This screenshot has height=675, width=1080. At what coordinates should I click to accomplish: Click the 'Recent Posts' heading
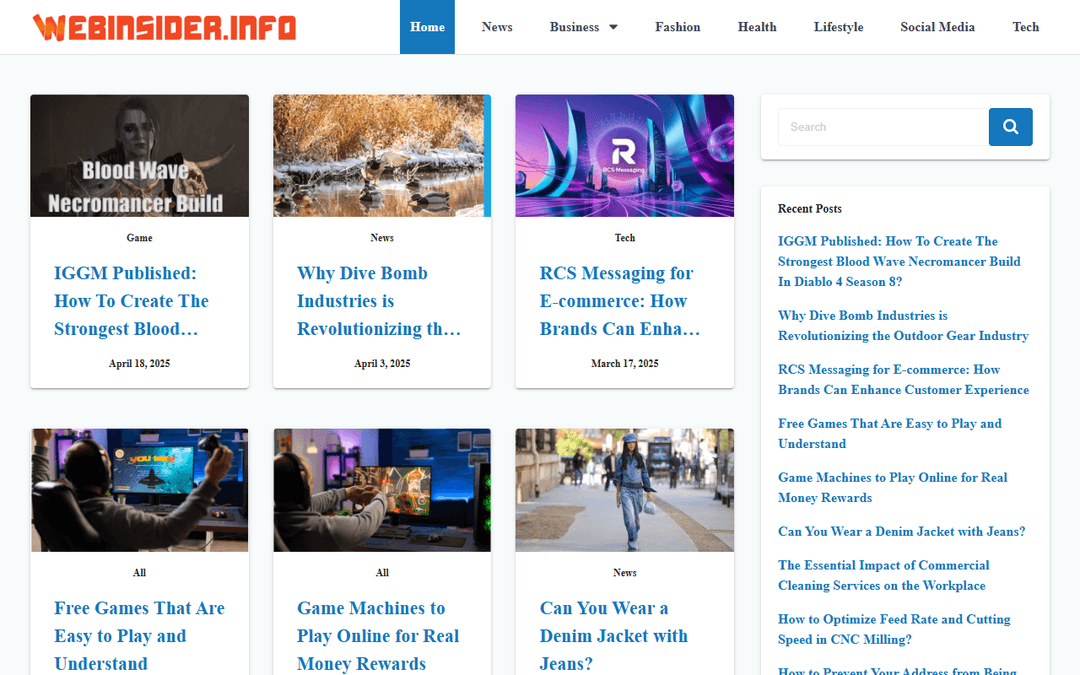(x=809, y=208)
